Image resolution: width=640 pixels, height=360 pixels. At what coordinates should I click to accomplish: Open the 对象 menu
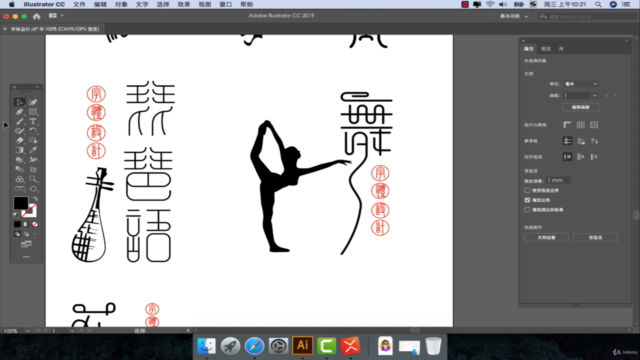pos(121,4)
